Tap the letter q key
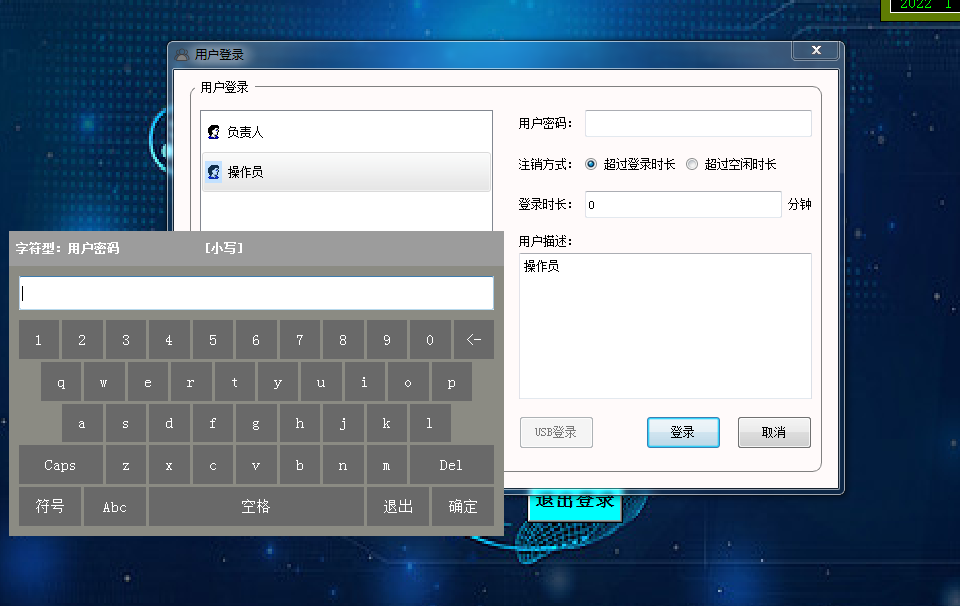 pyautogui.click(x=61, y=382)
